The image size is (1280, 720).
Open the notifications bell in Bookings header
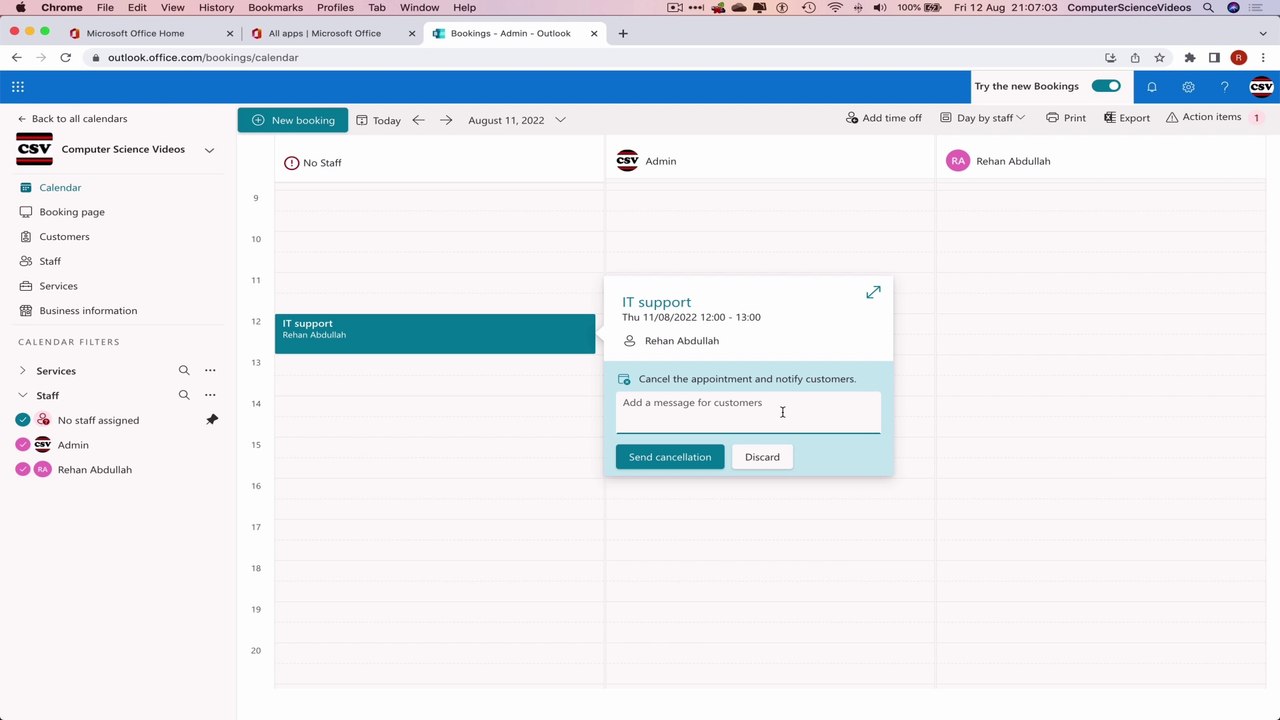(1152, 87)
